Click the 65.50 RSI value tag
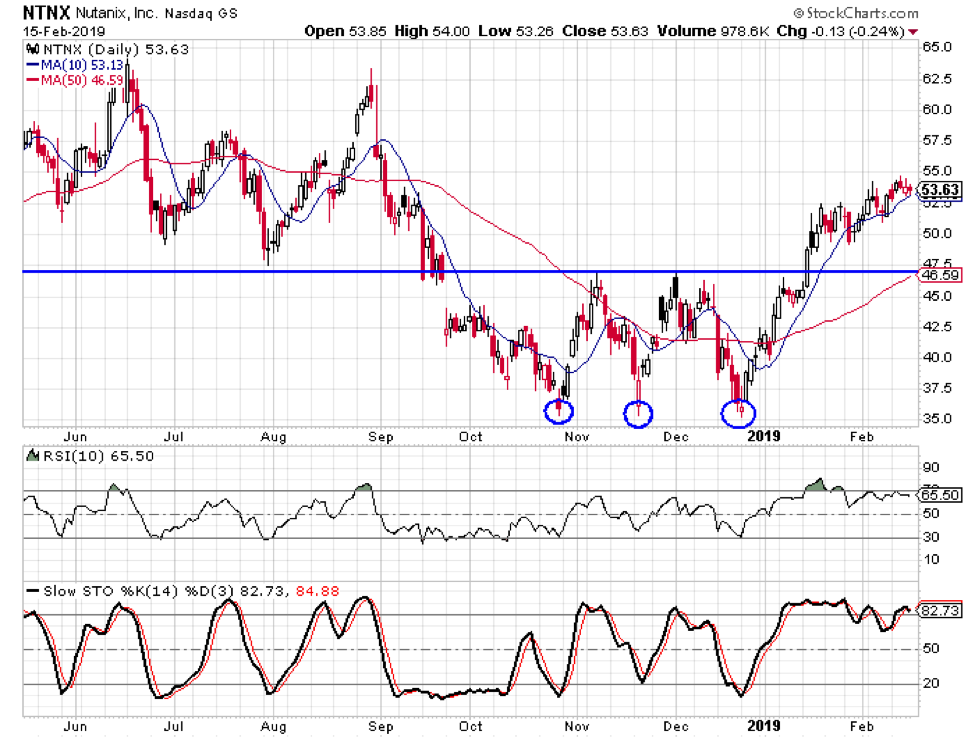Image resolution: width=974 pixels, height=737 pixels. [940, 495]
